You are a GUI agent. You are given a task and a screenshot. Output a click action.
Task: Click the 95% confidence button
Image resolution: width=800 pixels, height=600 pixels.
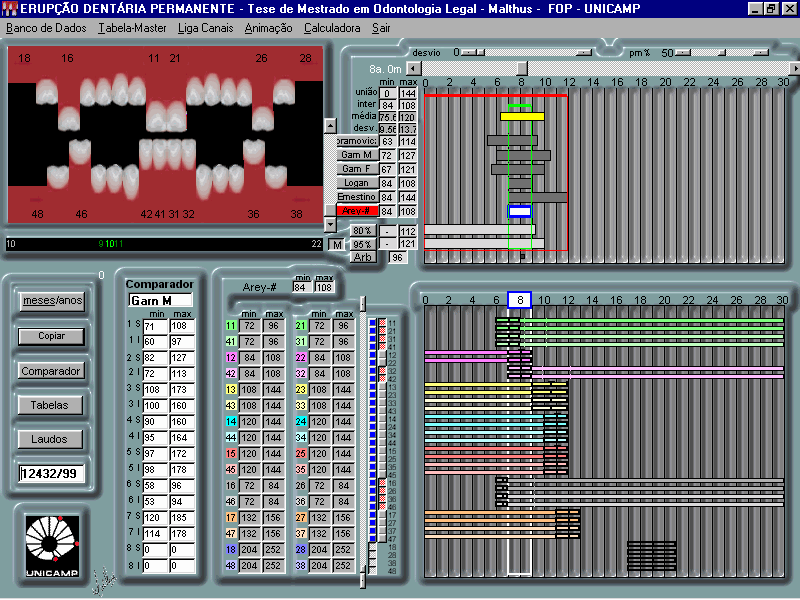363,244
